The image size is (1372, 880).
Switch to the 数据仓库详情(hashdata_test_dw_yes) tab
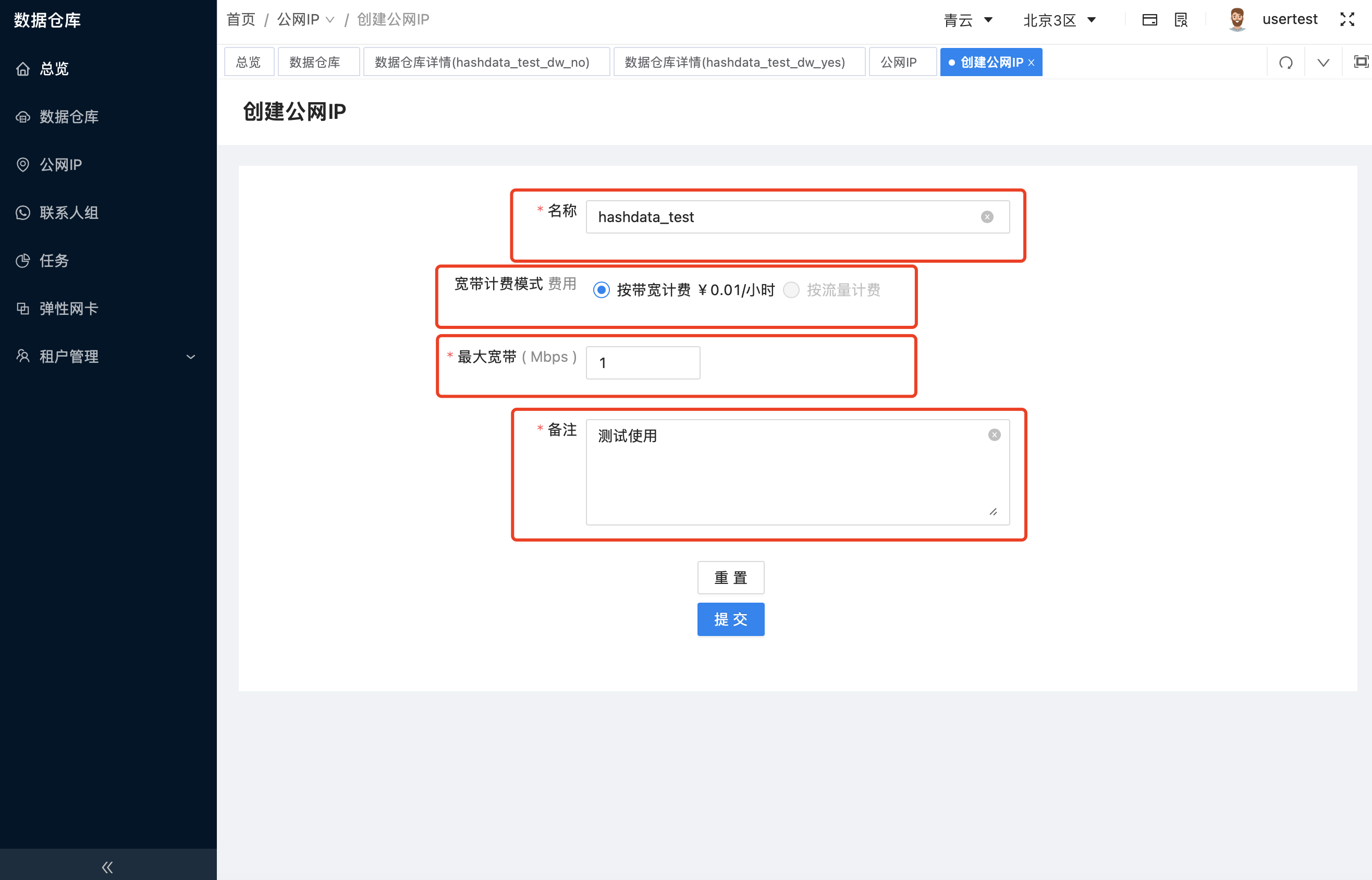pos(739,62)
